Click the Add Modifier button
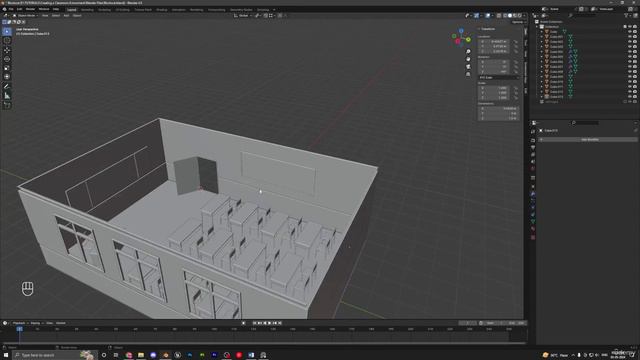This screenshot has width=640, height=360. [589, 140]
